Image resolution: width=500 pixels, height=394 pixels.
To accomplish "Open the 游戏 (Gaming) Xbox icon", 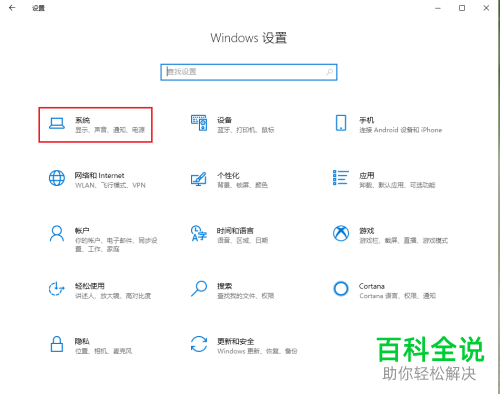I will point(341,233).
